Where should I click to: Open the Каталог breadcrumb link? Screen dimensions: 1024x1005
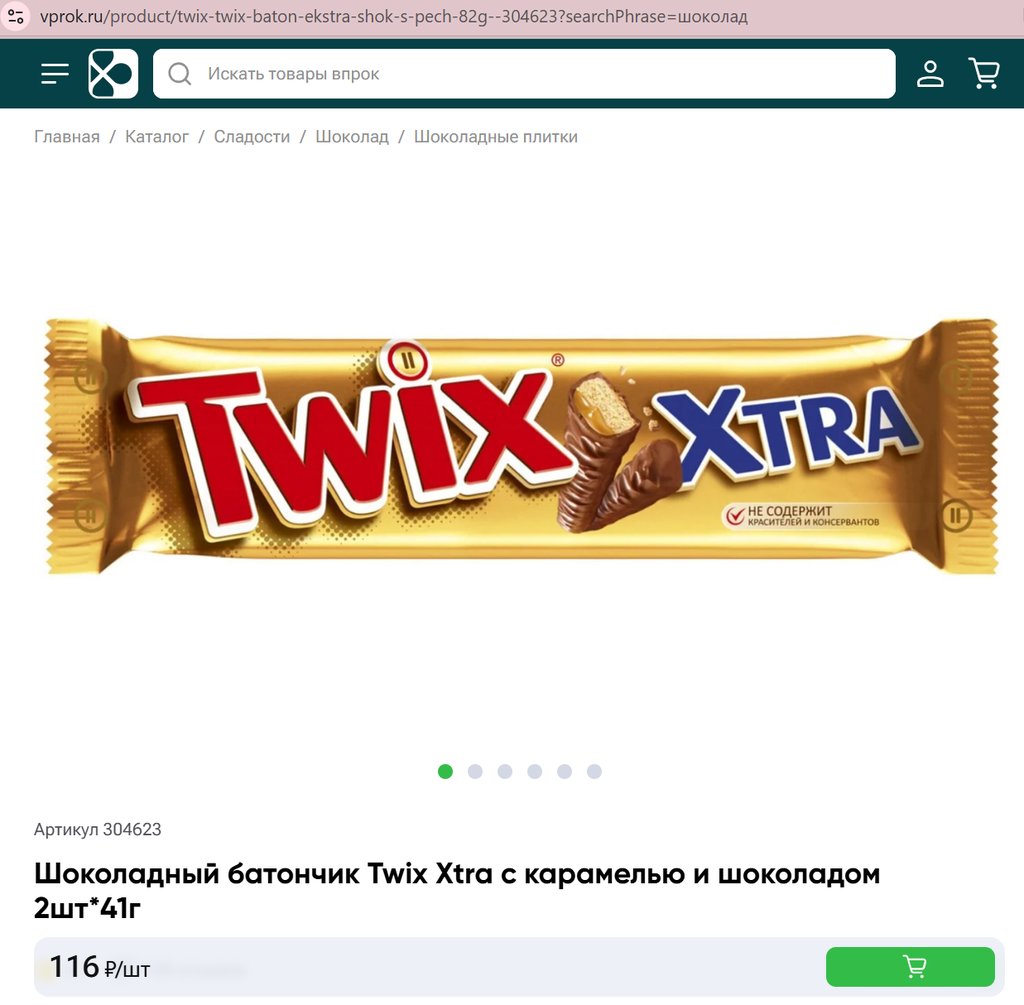tap(157, 136)
